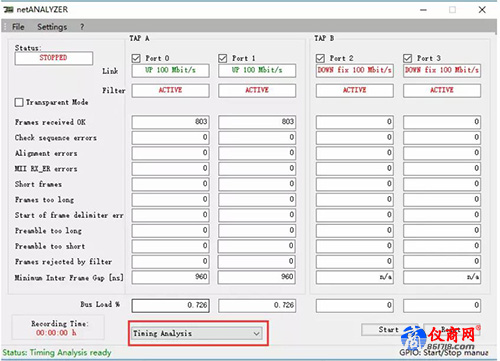
Task: Uncheck the Port 0 checkbox
Action: coord(136,58)
